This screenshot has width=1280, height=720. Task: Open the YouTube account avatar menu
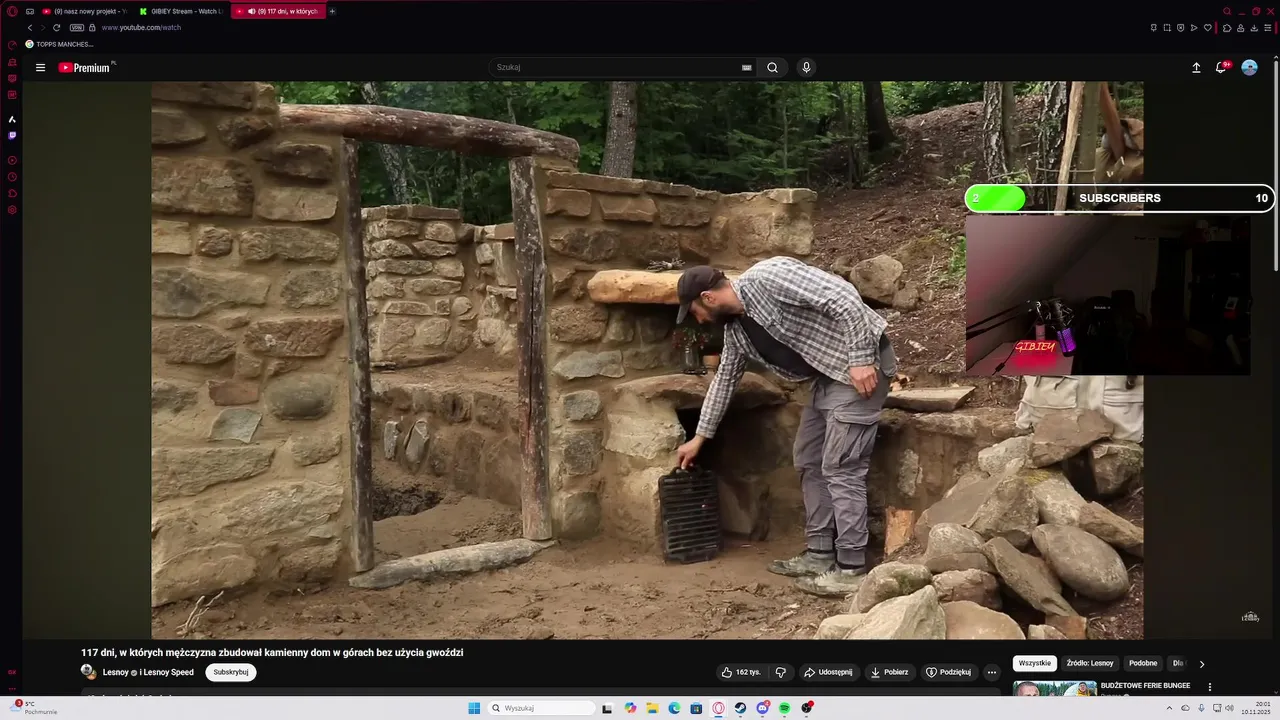tap(1249, 68)
